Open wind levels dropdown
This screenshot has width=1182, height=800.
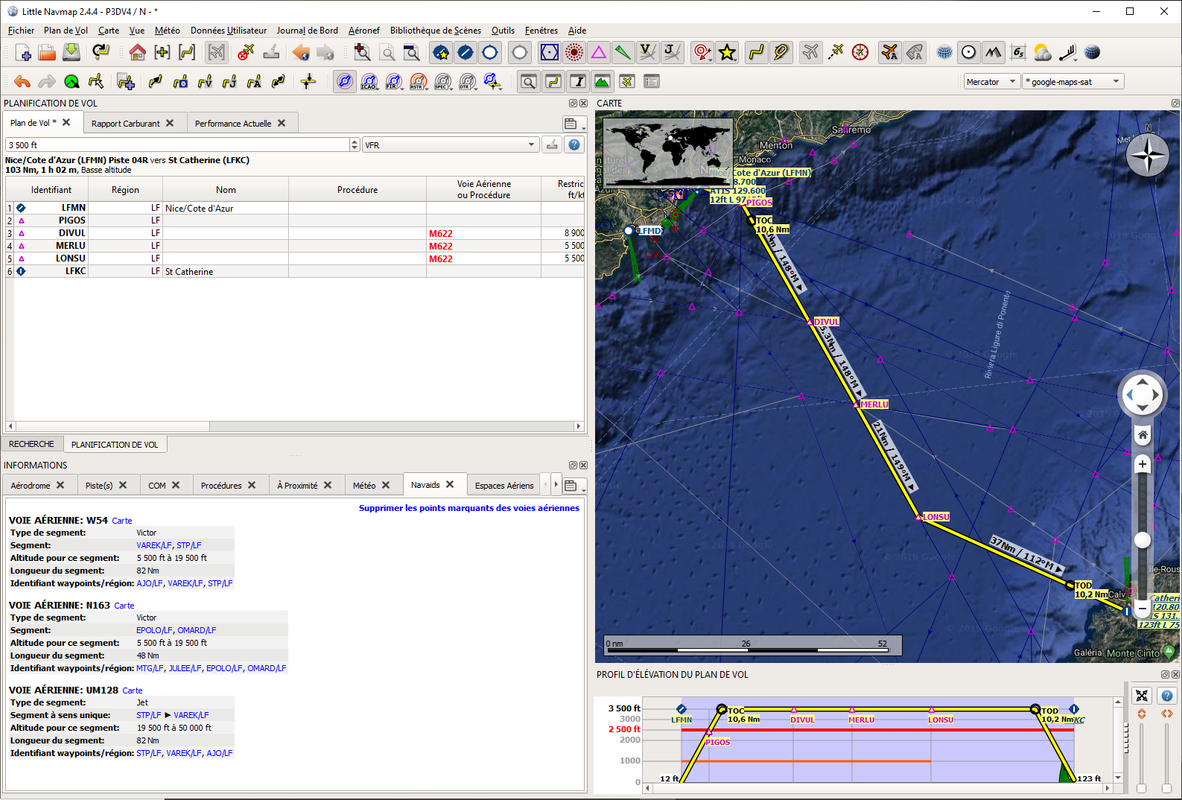click(1069, 52)
